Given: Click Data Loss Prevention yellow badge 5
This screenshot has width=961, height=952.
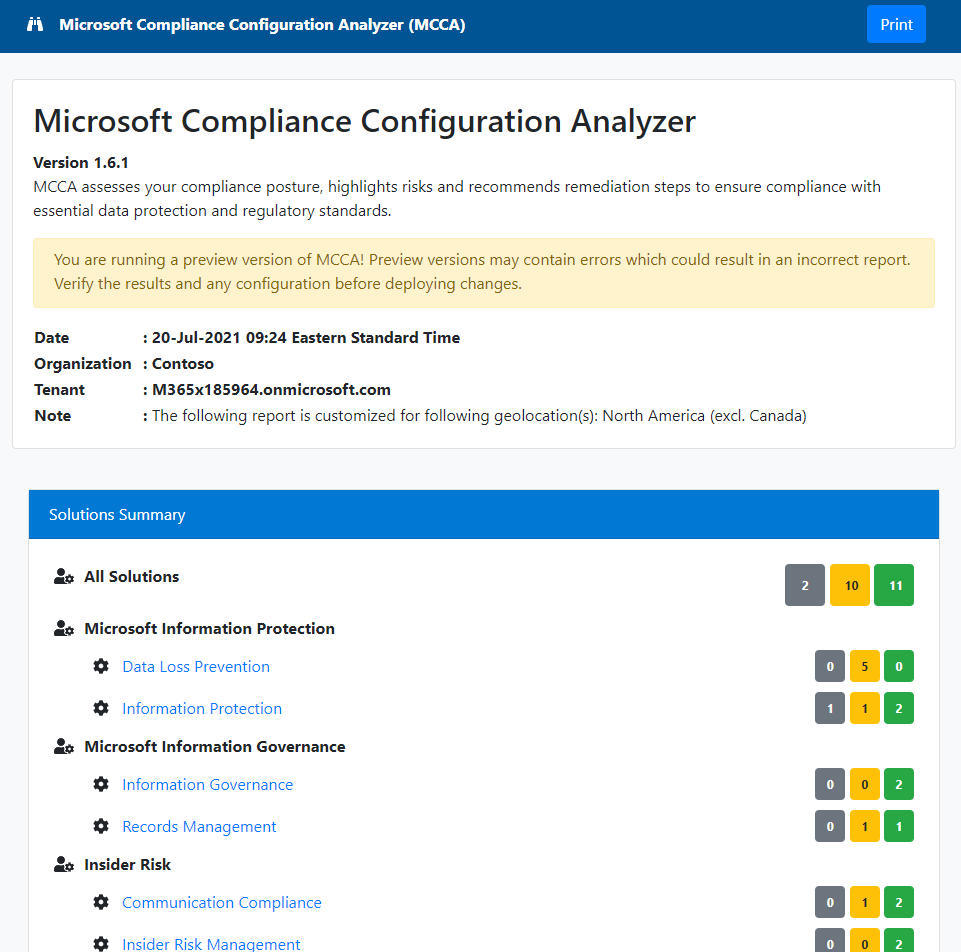Looking at the screenshot, I should (x=865, y=666).
